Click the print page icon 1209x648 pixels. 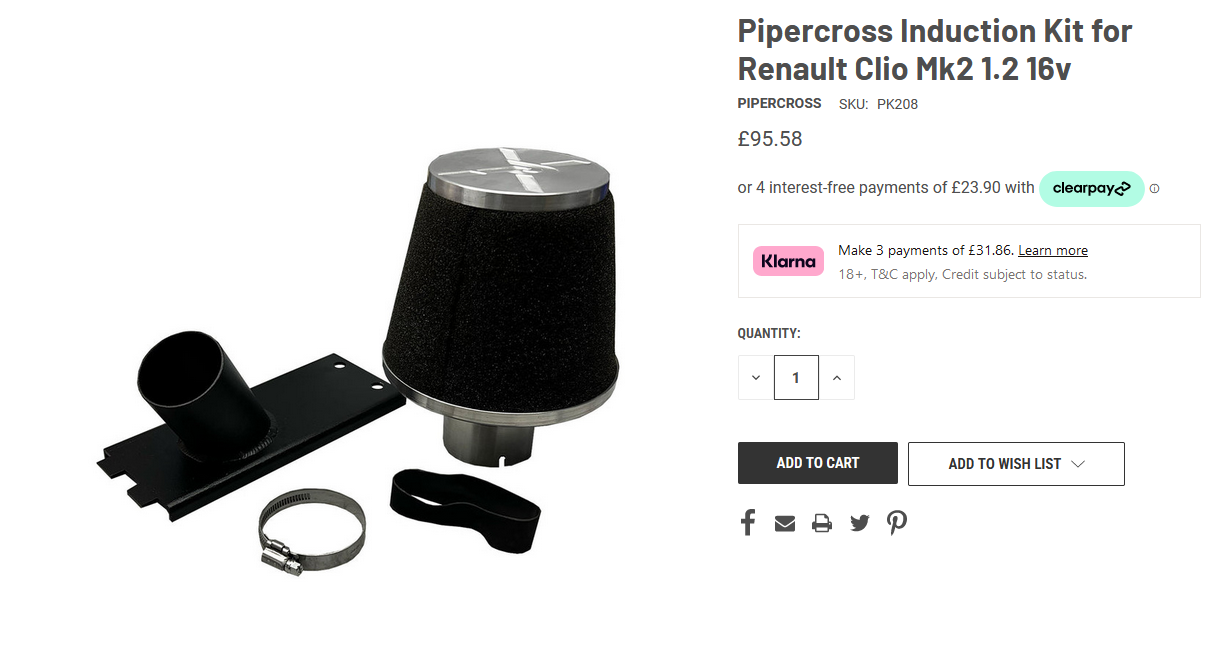point(822,523)
